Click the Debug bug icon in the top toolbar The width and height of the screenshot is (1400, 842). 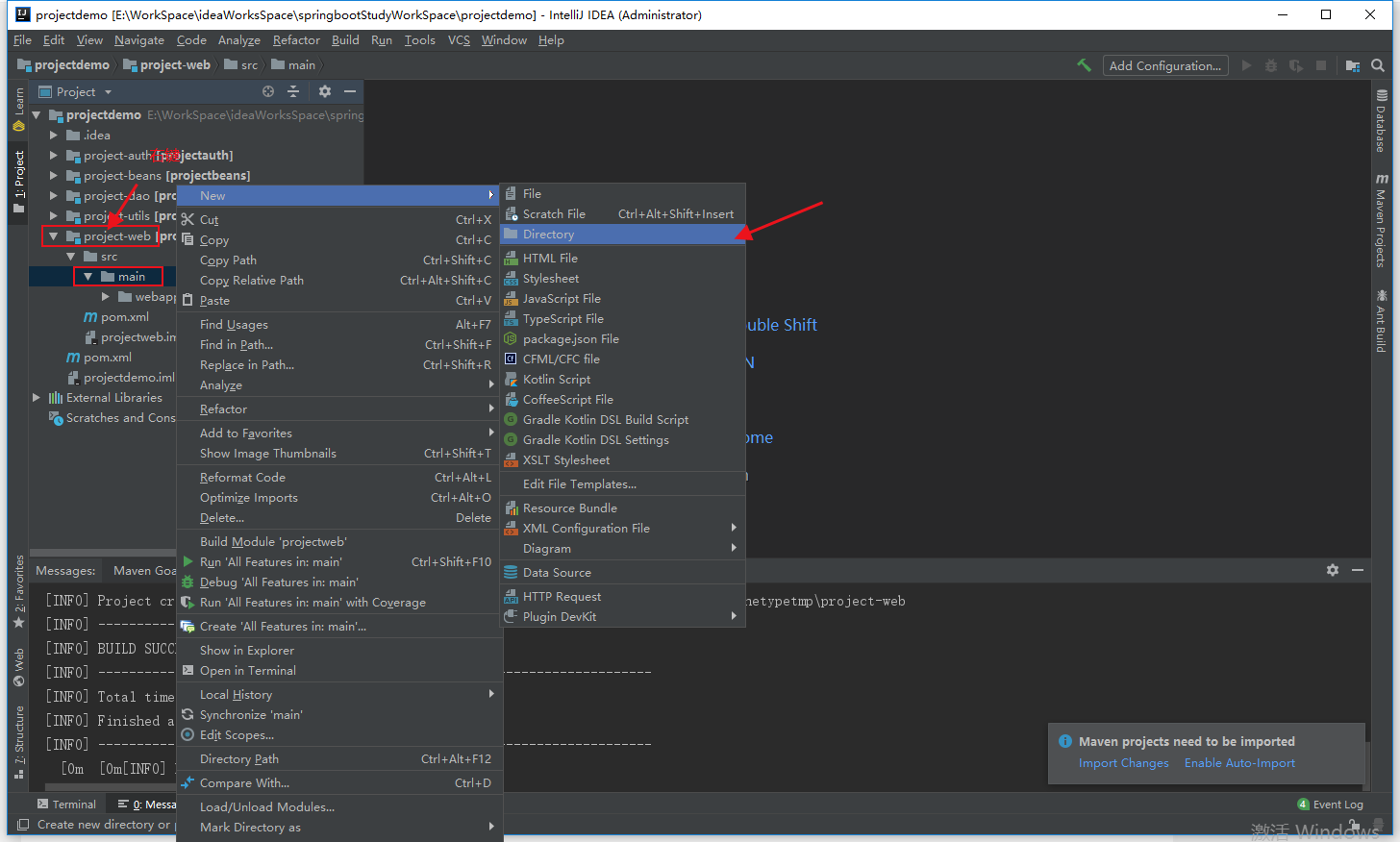tap(1271, 65)
